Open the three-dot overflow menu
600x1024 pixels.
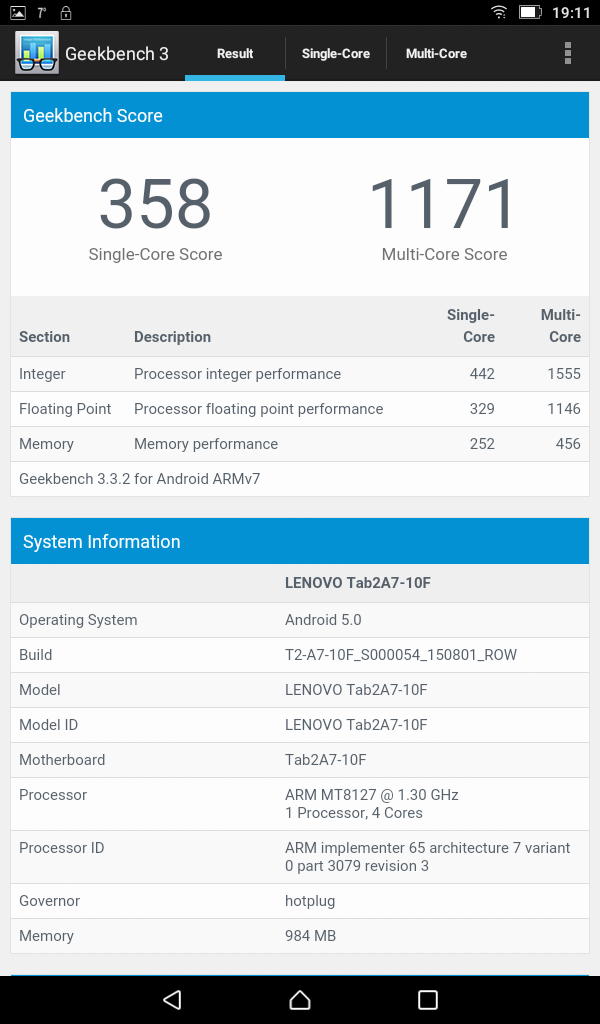[x=568, y=53]
